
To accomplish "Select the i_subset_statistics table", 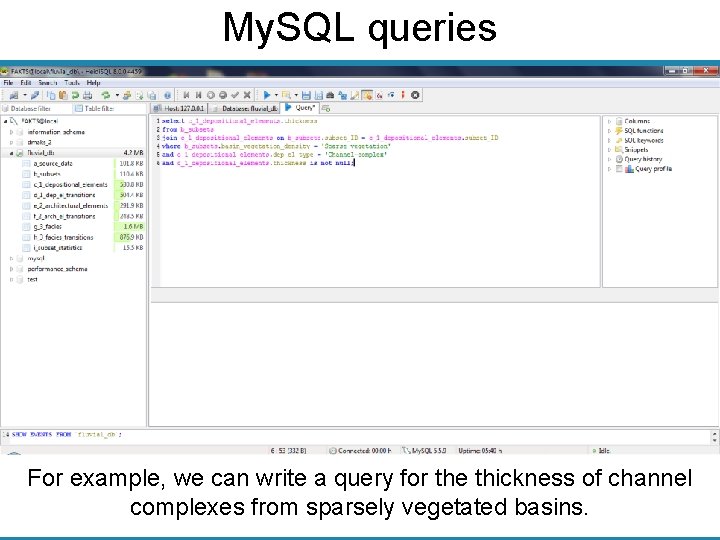I will tap(58, 248).
